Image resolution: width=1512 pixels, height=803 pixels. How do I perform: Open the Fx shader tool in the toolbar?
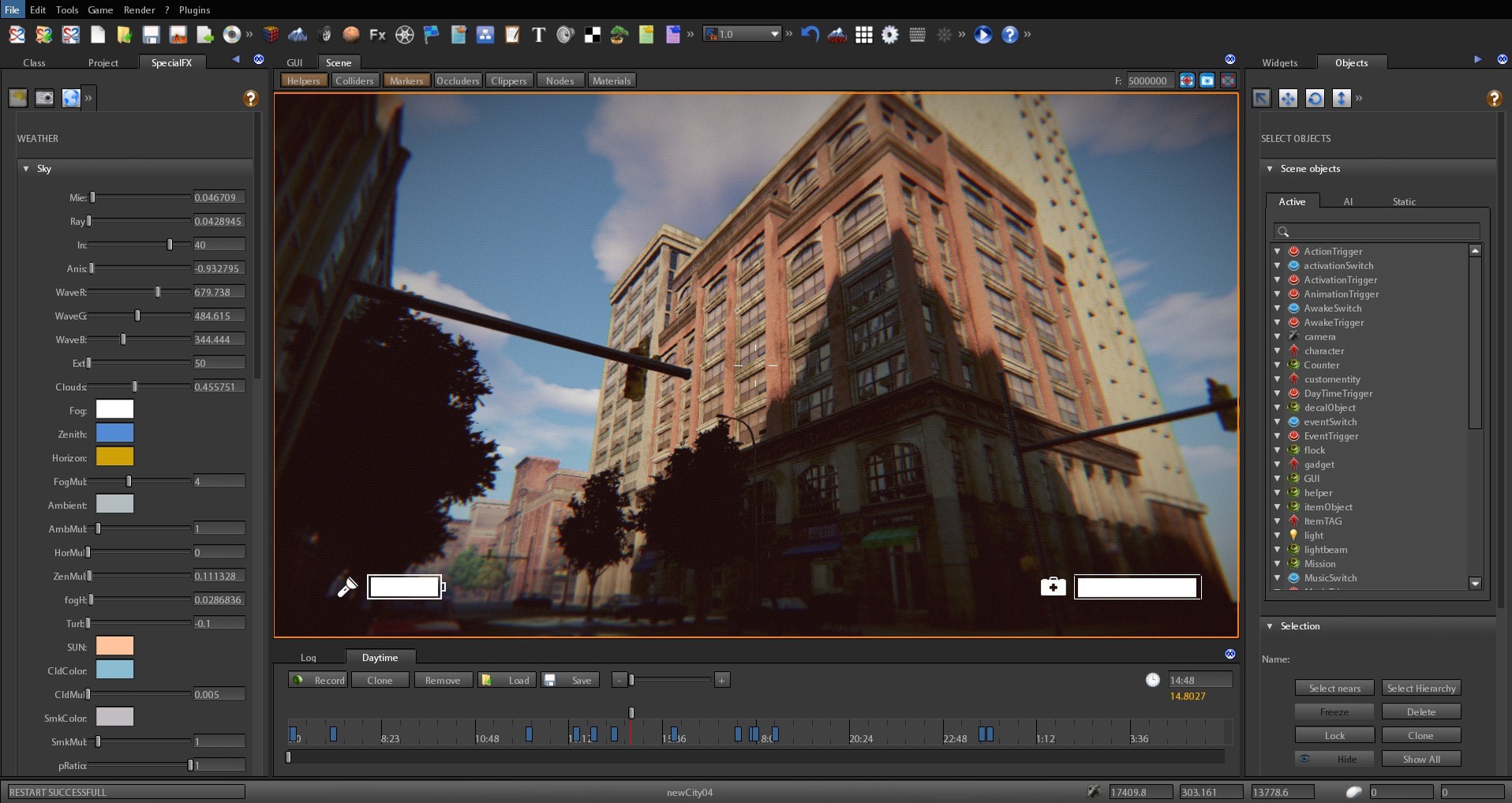coord(377,34)
